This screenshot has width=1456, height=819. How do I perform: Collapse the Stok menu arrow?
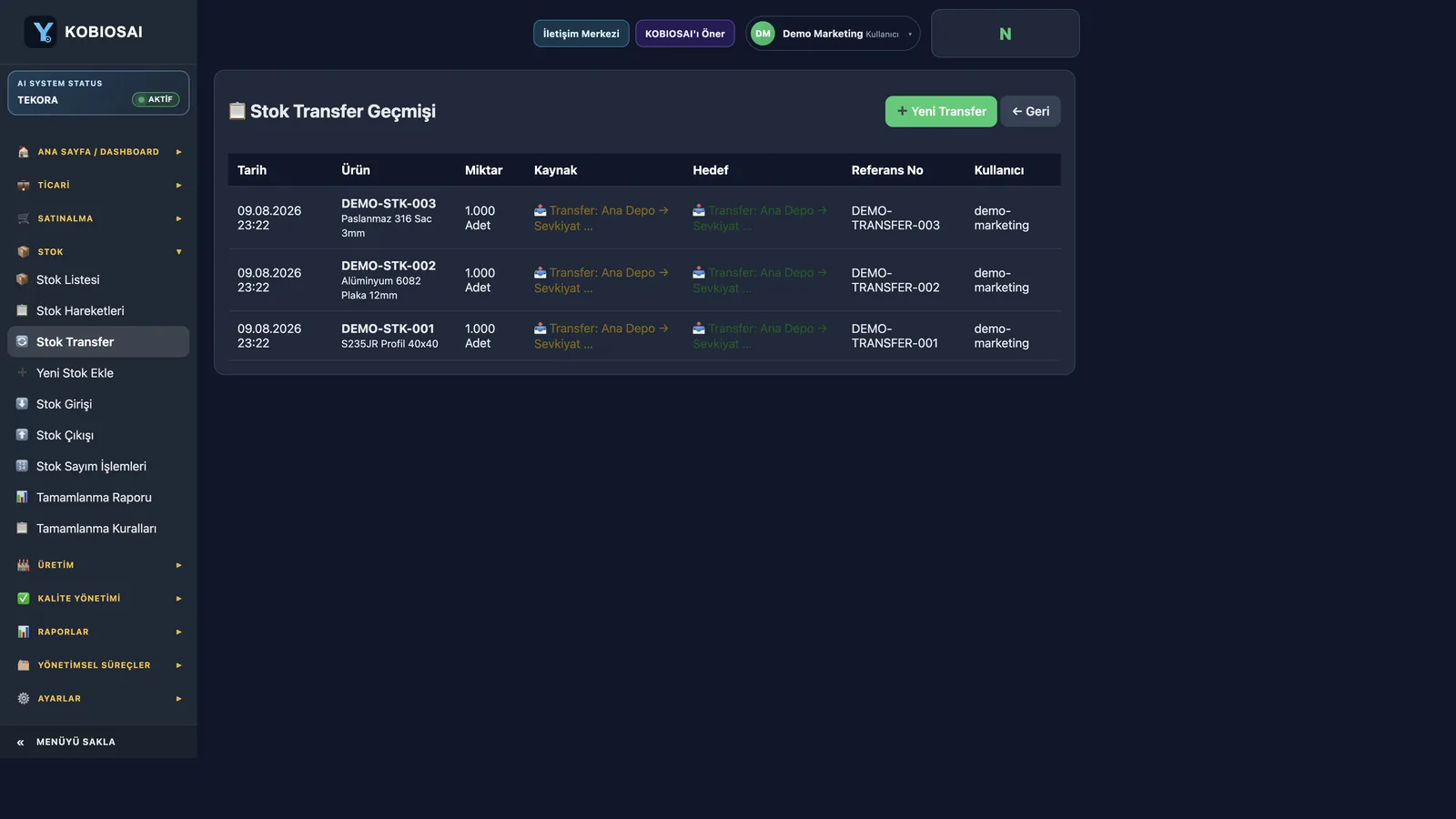178,252
